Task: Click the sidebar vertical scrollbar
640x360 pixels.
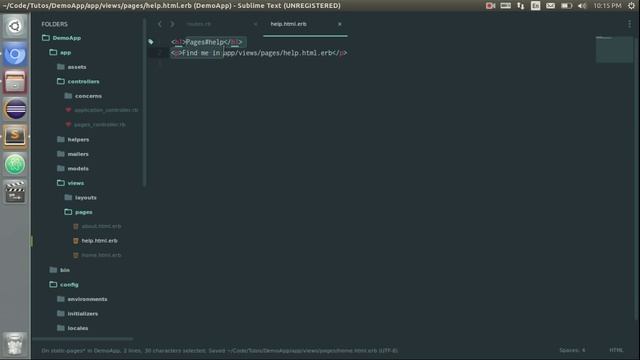Action: pos(144,102)
